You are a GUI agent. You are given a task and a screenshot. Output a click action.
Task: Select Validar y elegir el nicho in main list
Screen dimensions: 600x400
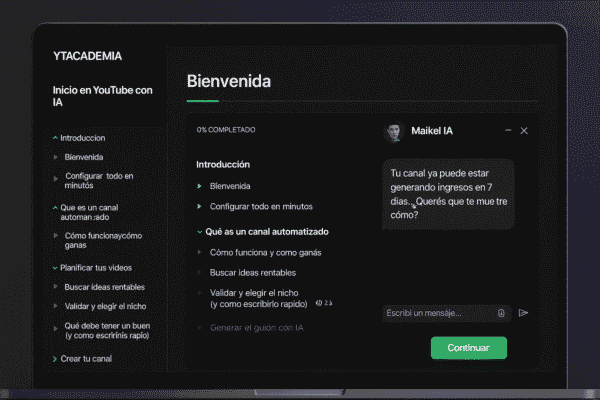(x=258, y=299)
